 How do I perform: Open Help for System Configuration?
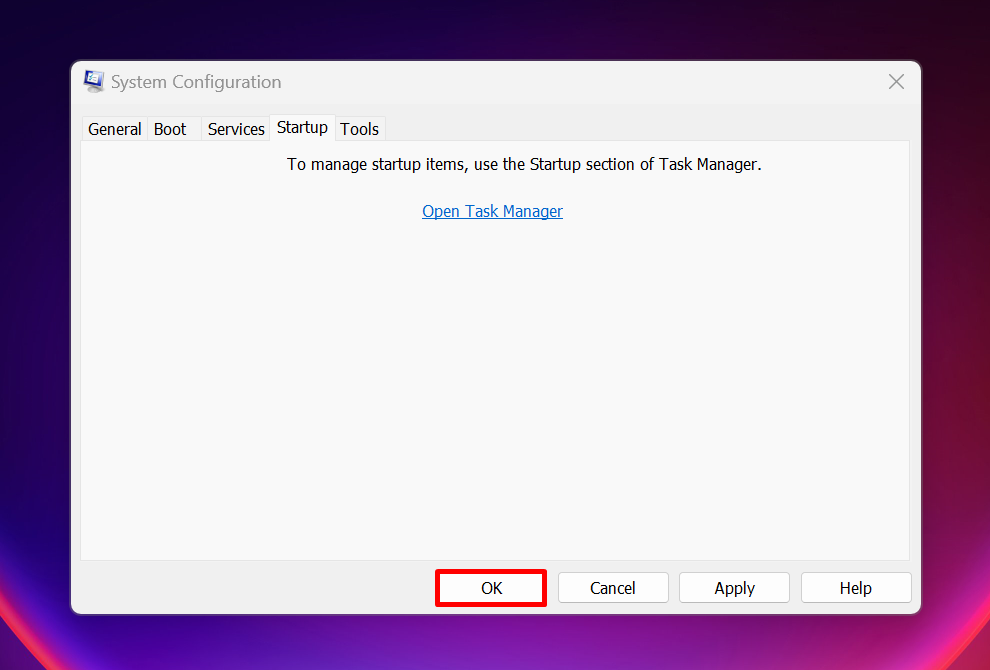[x=856, y=587]
